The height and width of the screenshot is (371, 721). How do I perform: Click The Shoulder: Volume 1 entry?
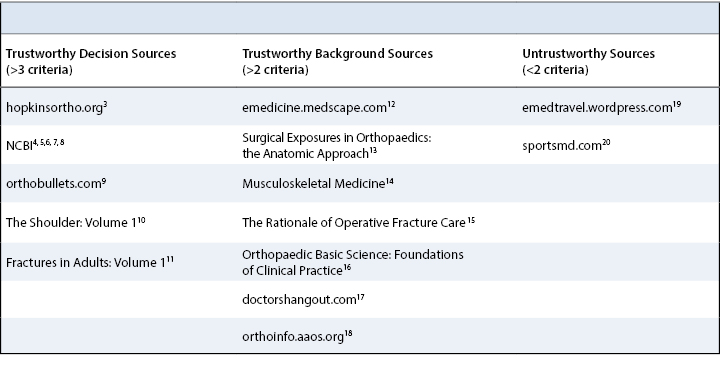point(75,223)
